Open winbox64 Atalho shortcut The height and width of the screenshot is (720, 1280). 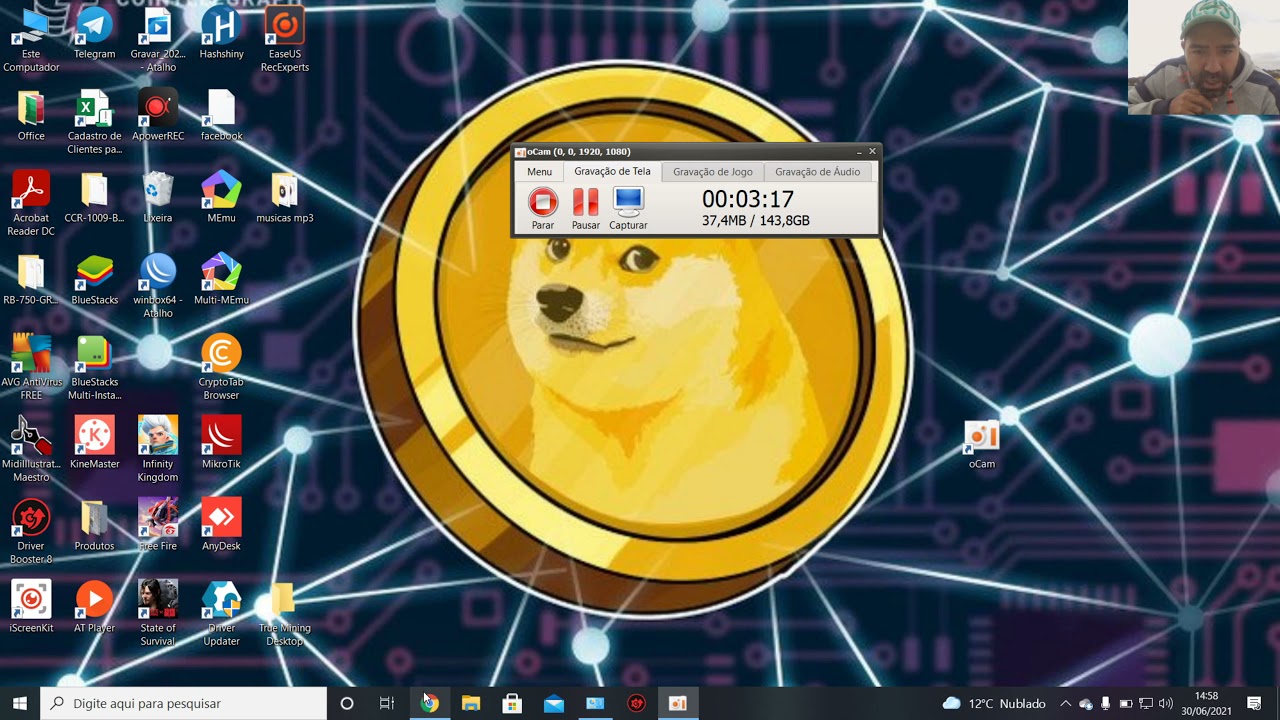pyautogui.click(x=158, y=286)
